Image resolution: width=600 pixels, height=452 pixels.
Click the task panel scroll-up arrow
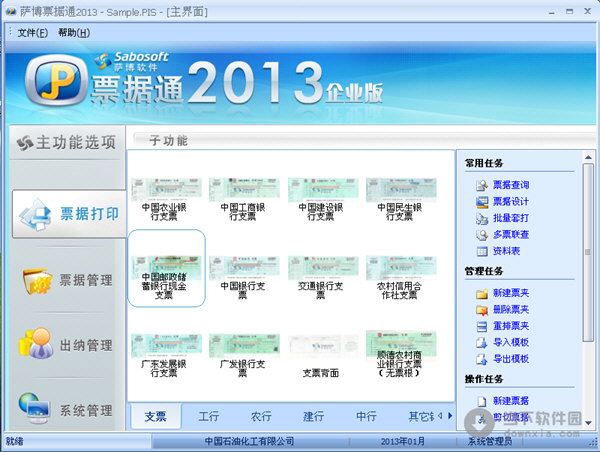(588, 157)
